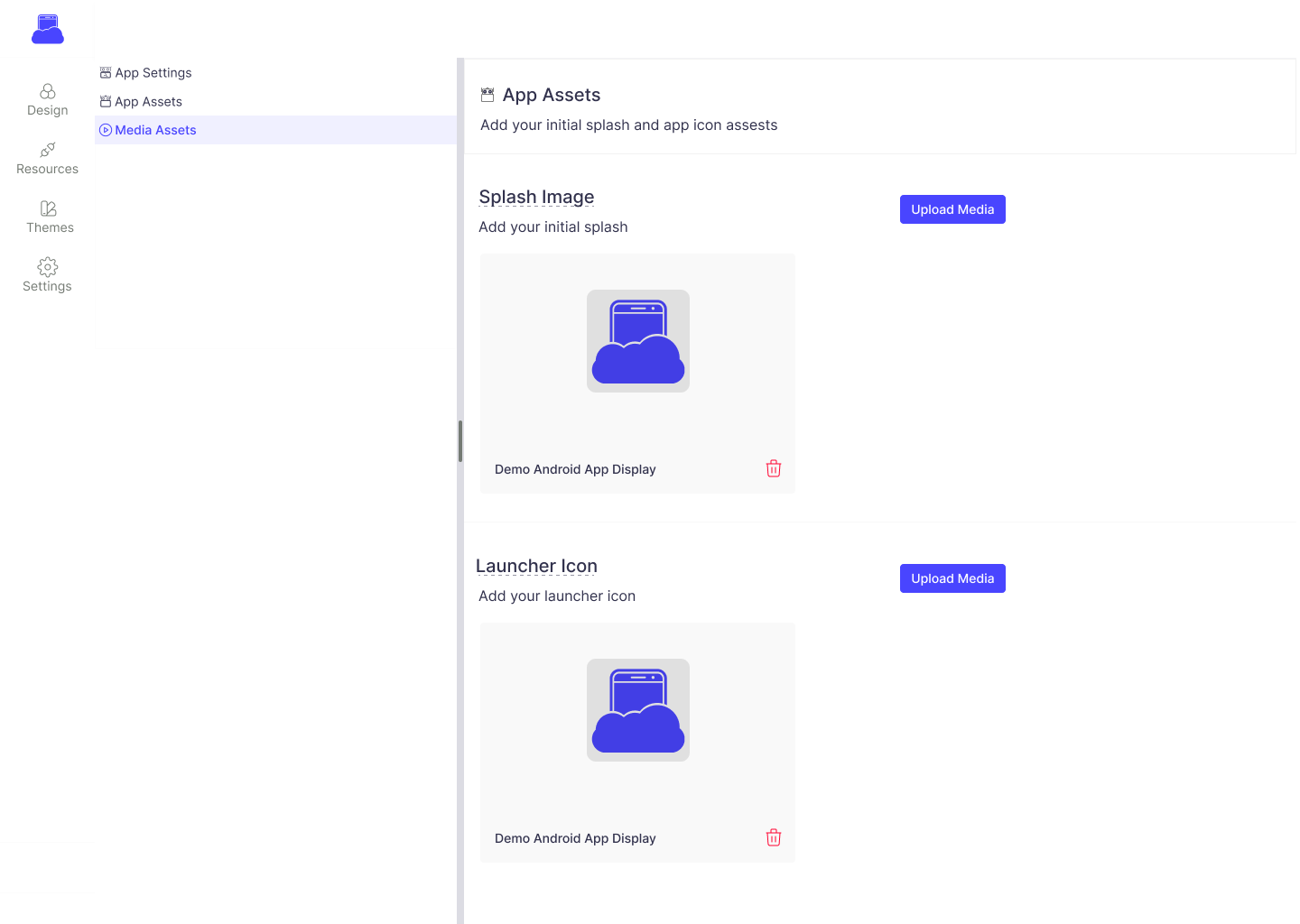The height and width of the screenshot is (924, 1300).
Task: Open the Media Assets menu item
Action: point(155,130)
